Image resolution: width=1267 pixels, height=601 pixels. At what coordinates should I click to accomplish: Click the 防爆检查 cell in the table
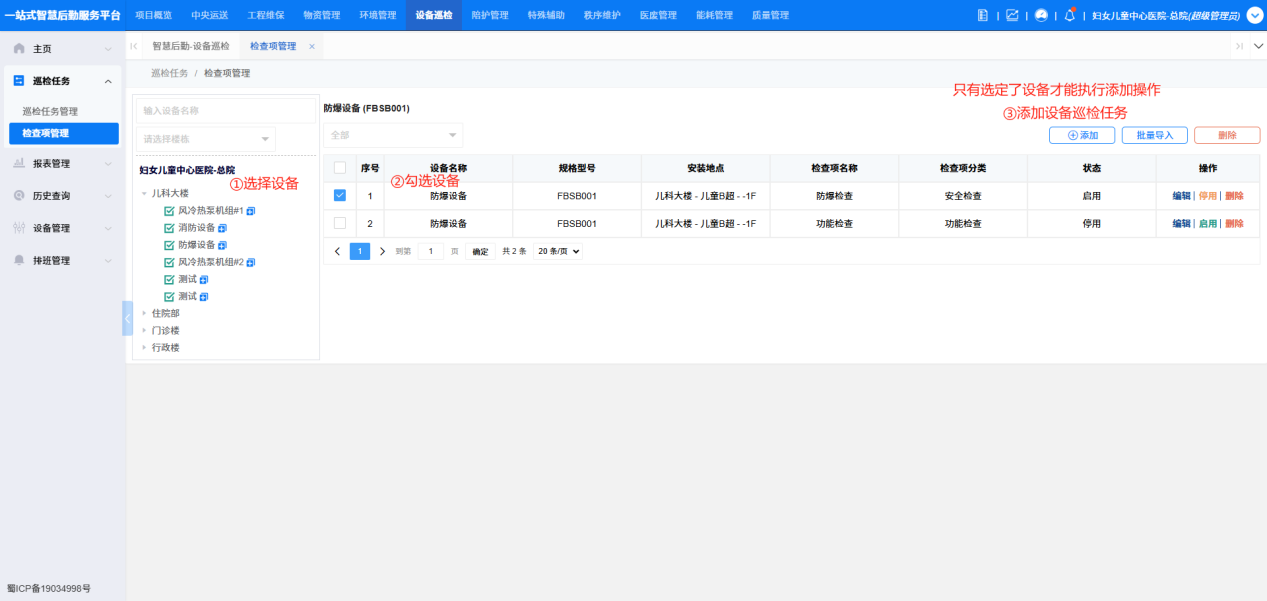(x=834, y=196)
